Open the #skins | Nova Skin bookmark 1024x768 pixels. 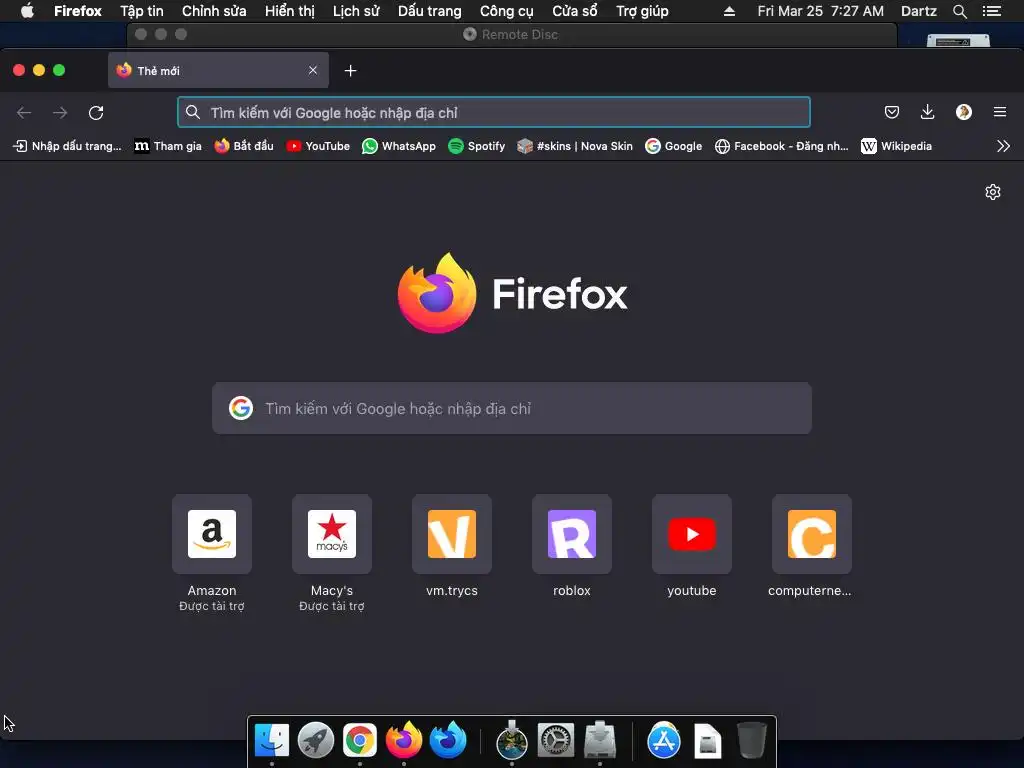[575, 146]
